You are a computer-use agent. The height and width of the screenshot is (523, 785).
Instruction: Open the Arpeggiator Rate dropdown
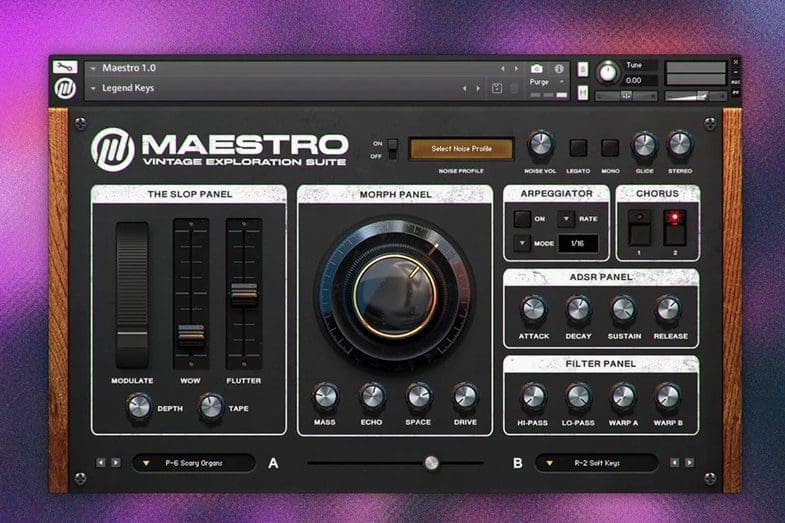click(x=567, y=219)
